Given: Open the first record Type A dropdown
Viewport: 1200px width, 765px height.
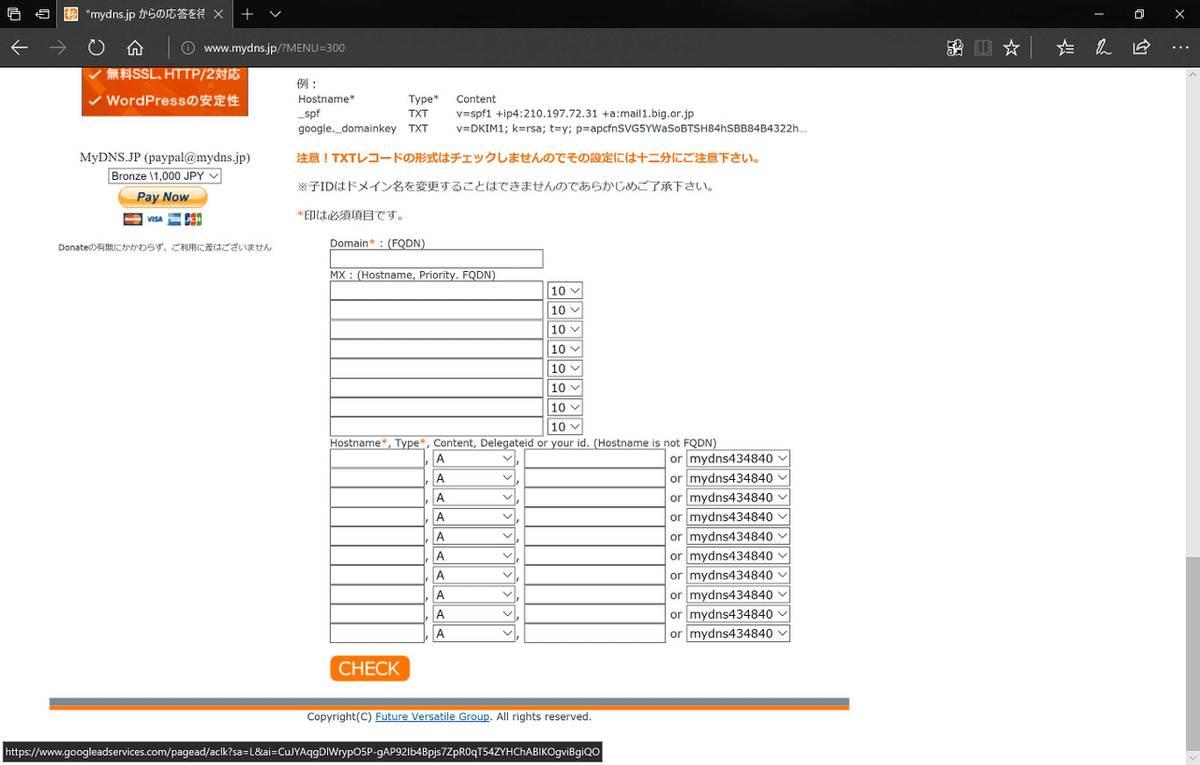Looking at the screenshot, I should tap(474, 458).
